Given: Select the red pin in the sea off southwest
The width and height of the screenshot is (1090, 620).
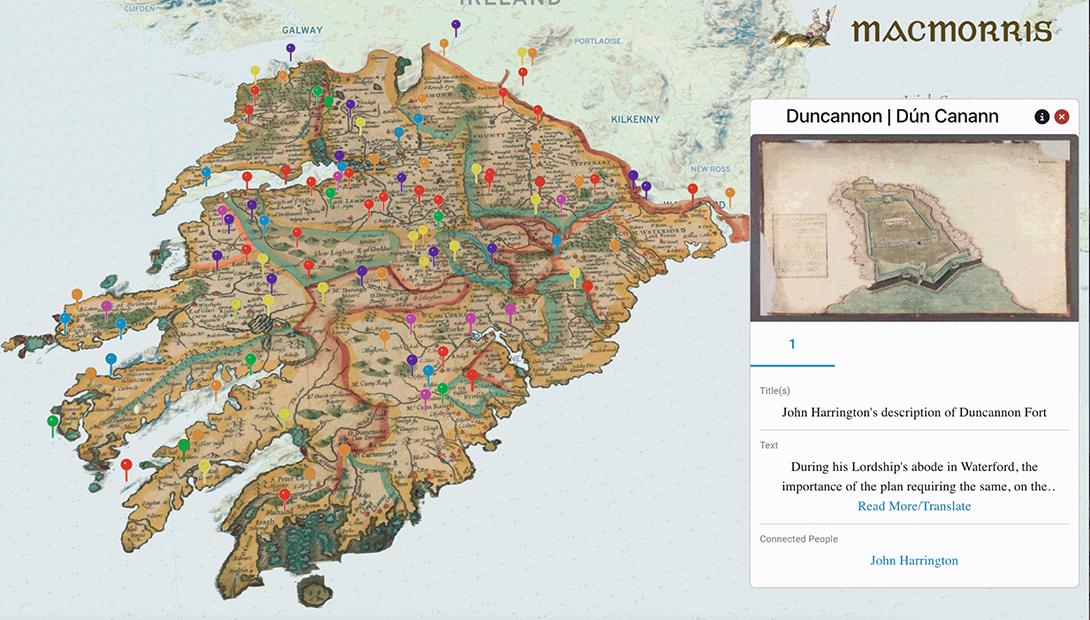Looking at the screenshot, I should point(126,466).
